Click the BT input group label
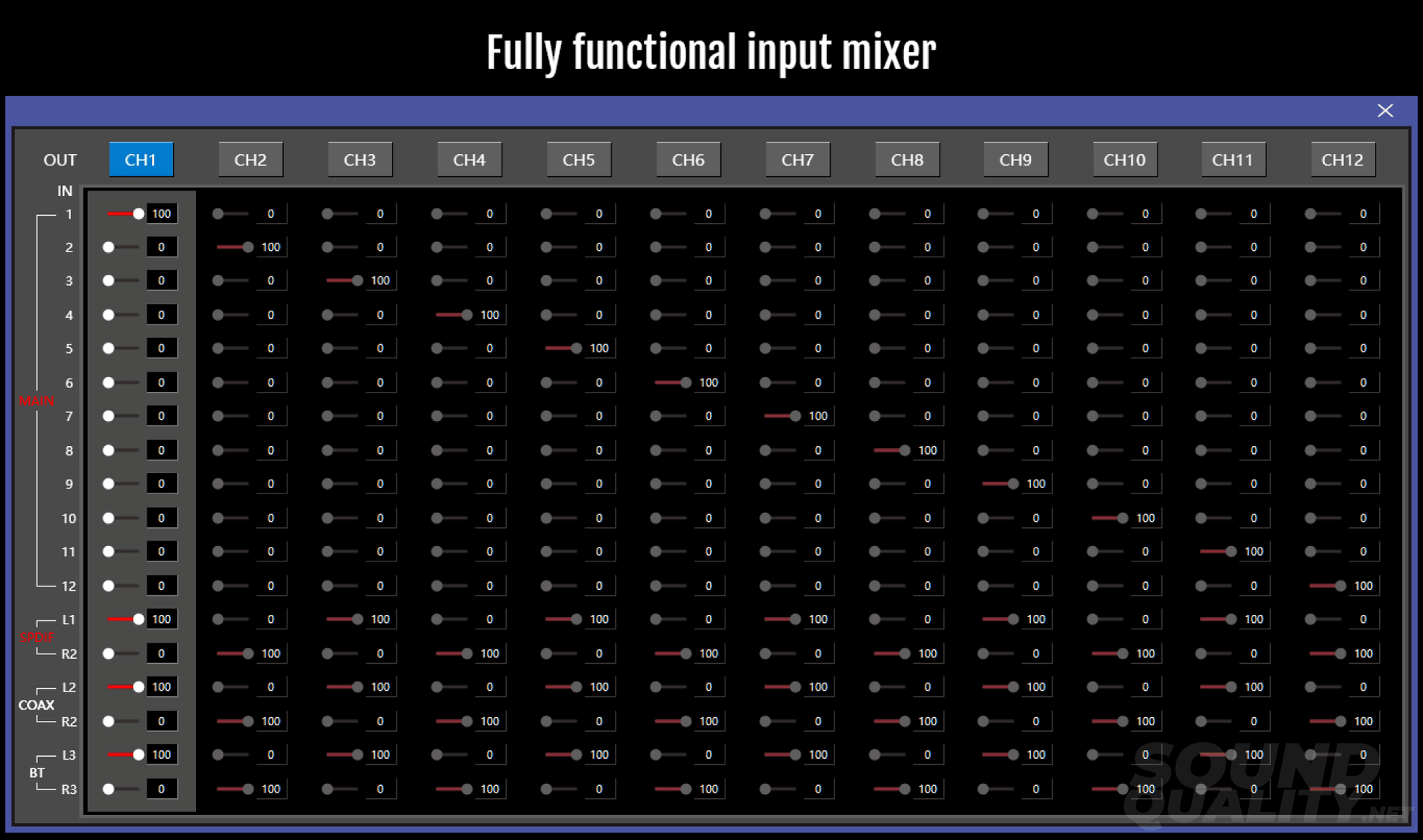1423x840 pixels. coord(37,773)
